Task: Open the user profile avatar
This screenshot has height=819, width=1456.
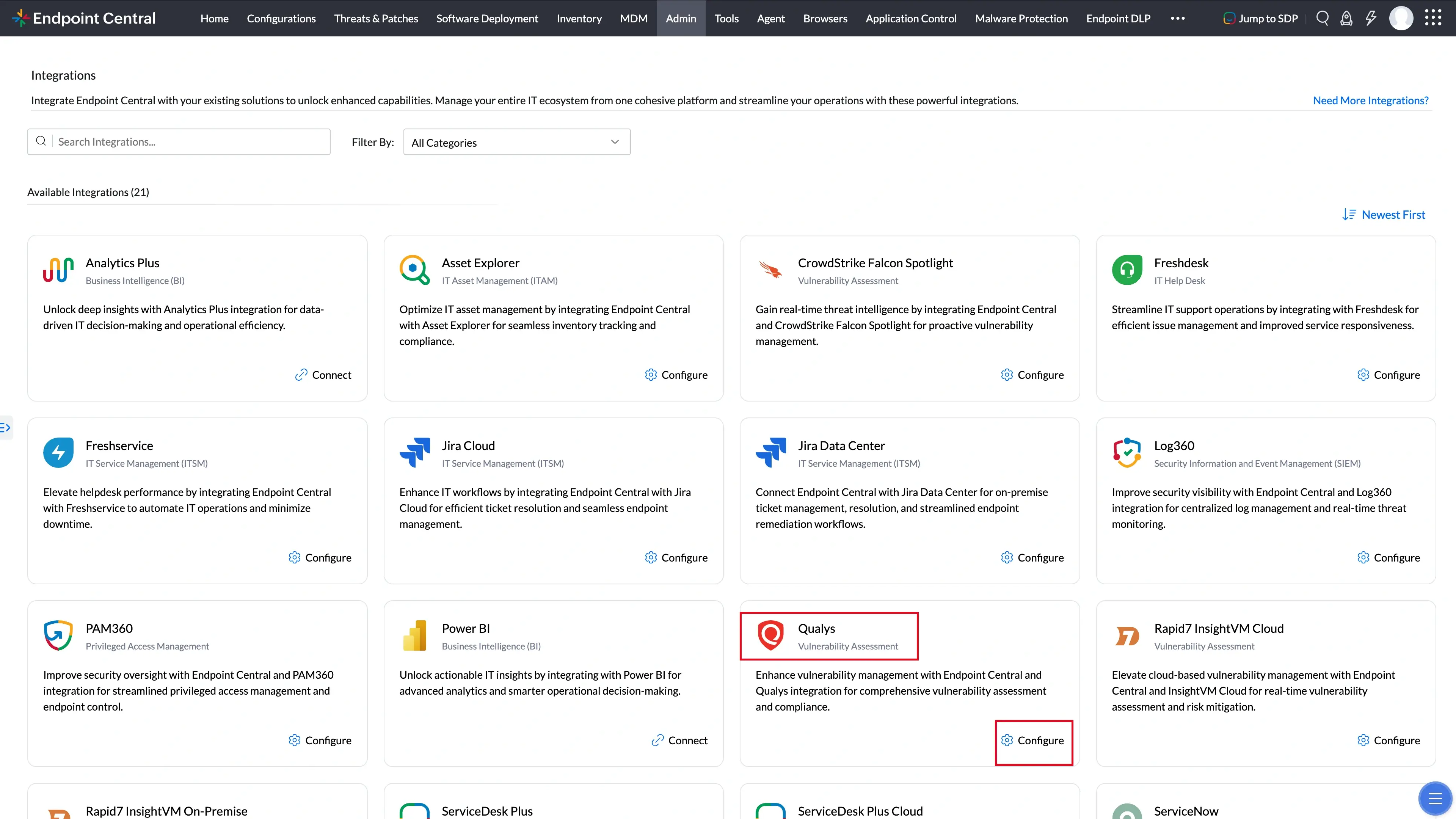Action: (x=1401, y=18)
